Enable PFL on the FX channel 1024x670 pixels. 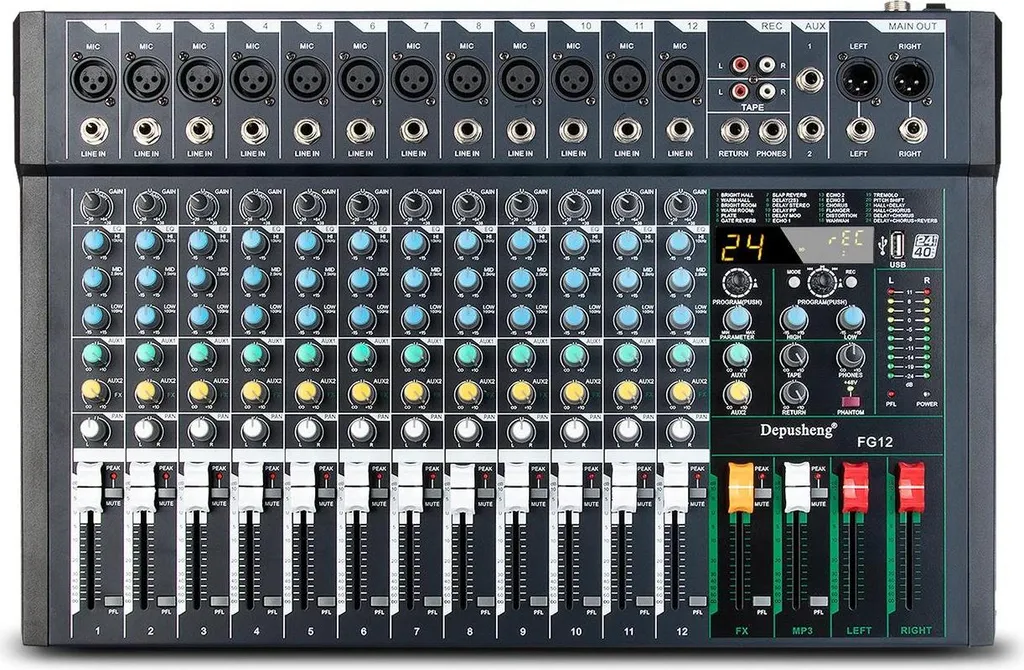(761, 601)
